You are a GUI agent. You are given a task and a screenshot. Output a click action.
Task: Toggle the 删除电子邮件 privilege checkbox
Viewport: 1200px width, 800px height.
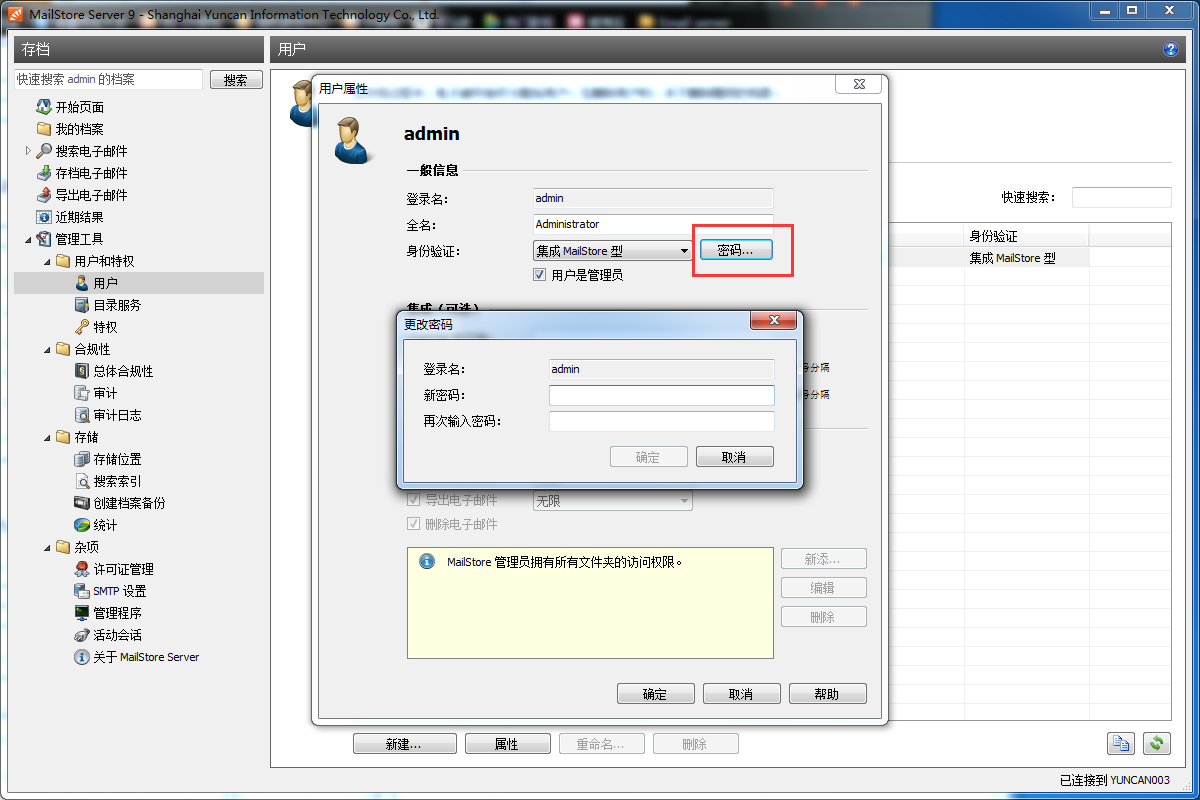coord(413,523)
